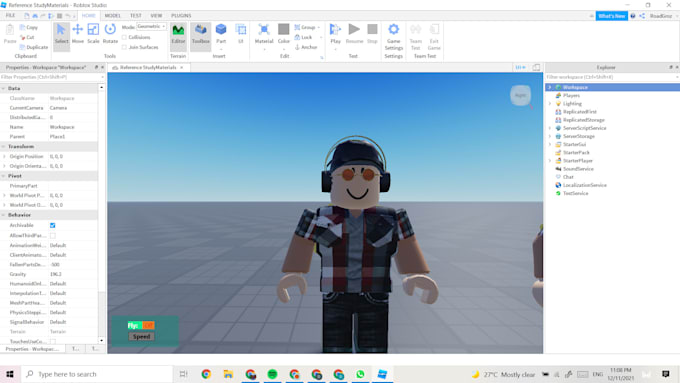
Task: Expand the Lighting node in Explorer
Action: [550, 104]
